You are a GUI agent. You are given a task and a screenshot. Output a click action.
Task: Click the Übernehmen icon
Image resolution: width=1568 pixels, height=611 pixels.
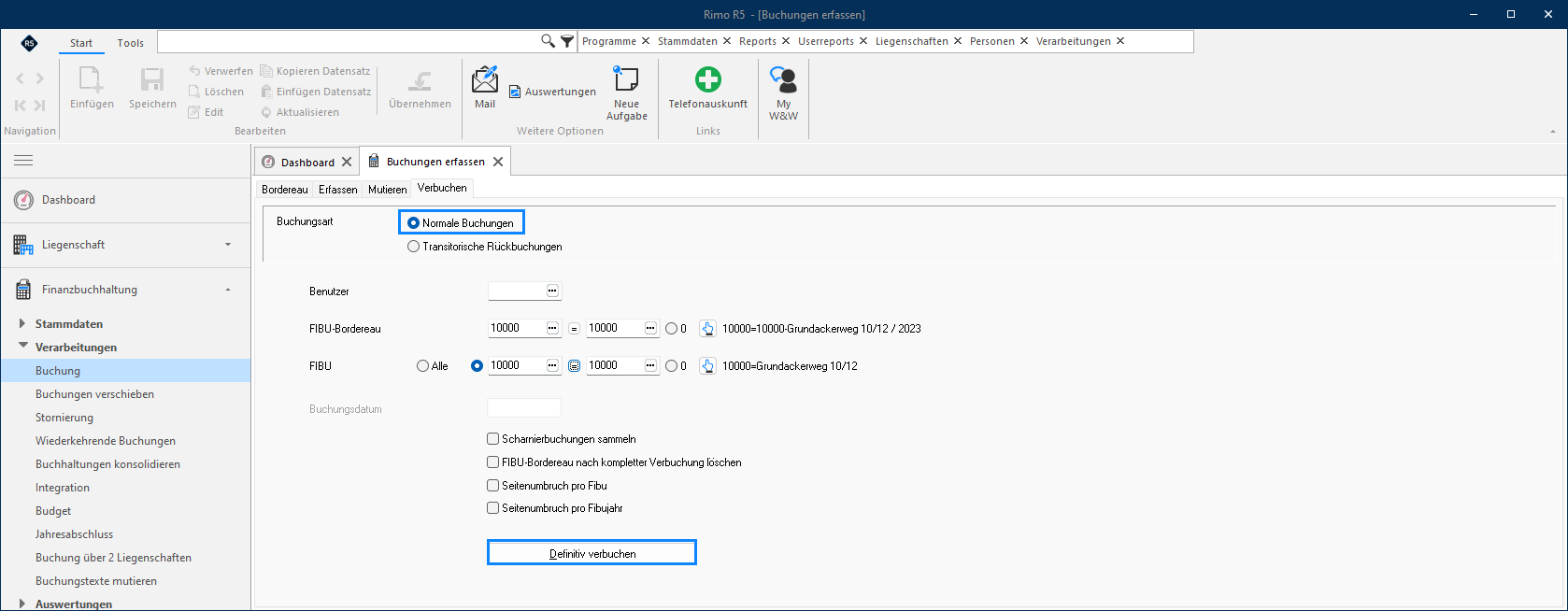point(420,81)
